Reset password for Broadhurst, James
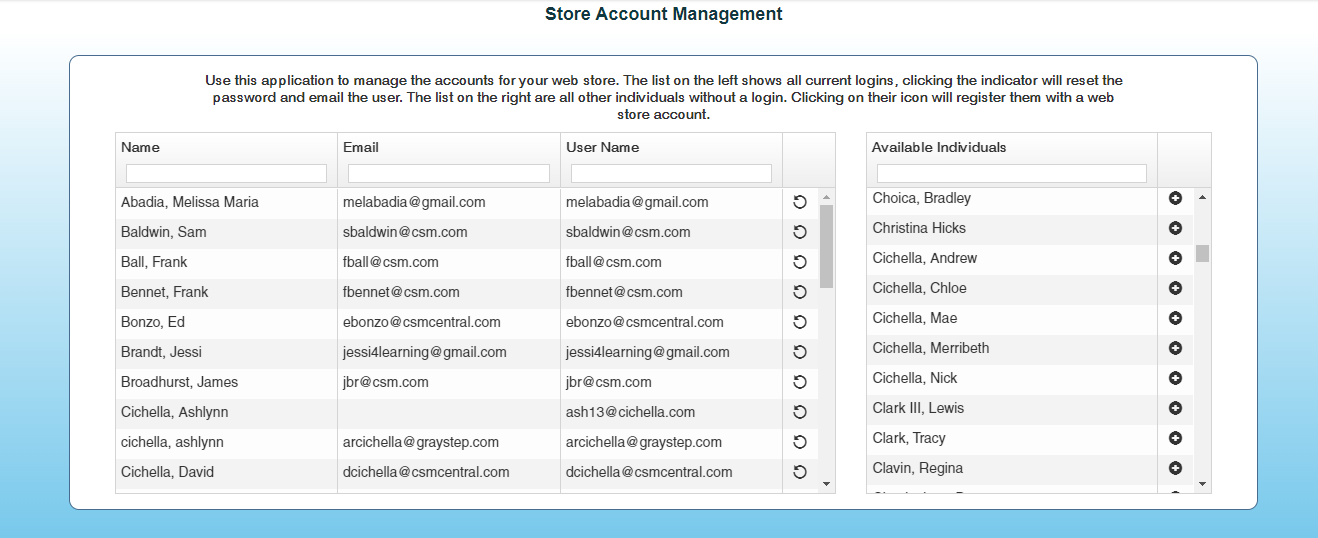The height and width of the screenshot is (538, 1318). 799,382
